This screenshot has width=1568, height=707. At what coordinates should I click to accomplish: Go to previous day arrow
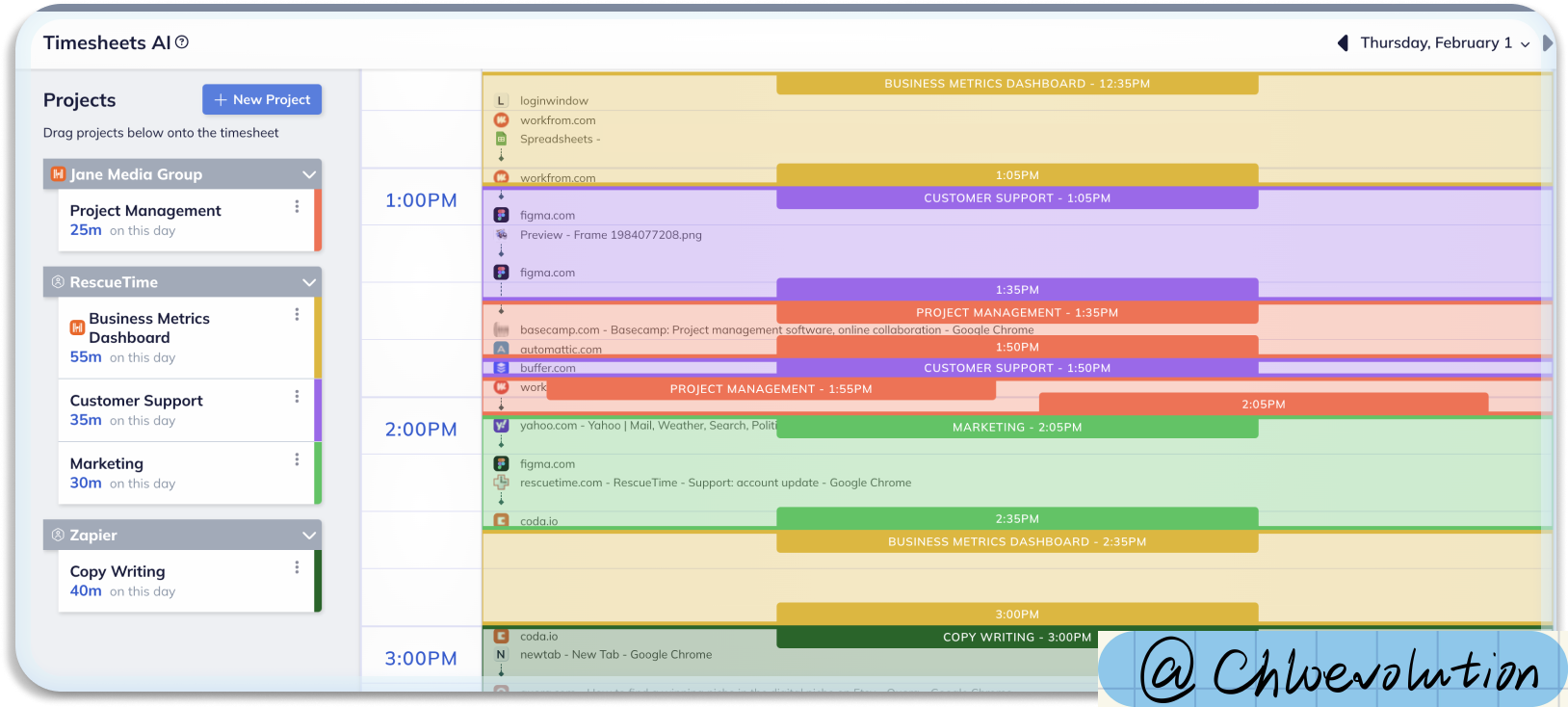tap(1343, 43)
